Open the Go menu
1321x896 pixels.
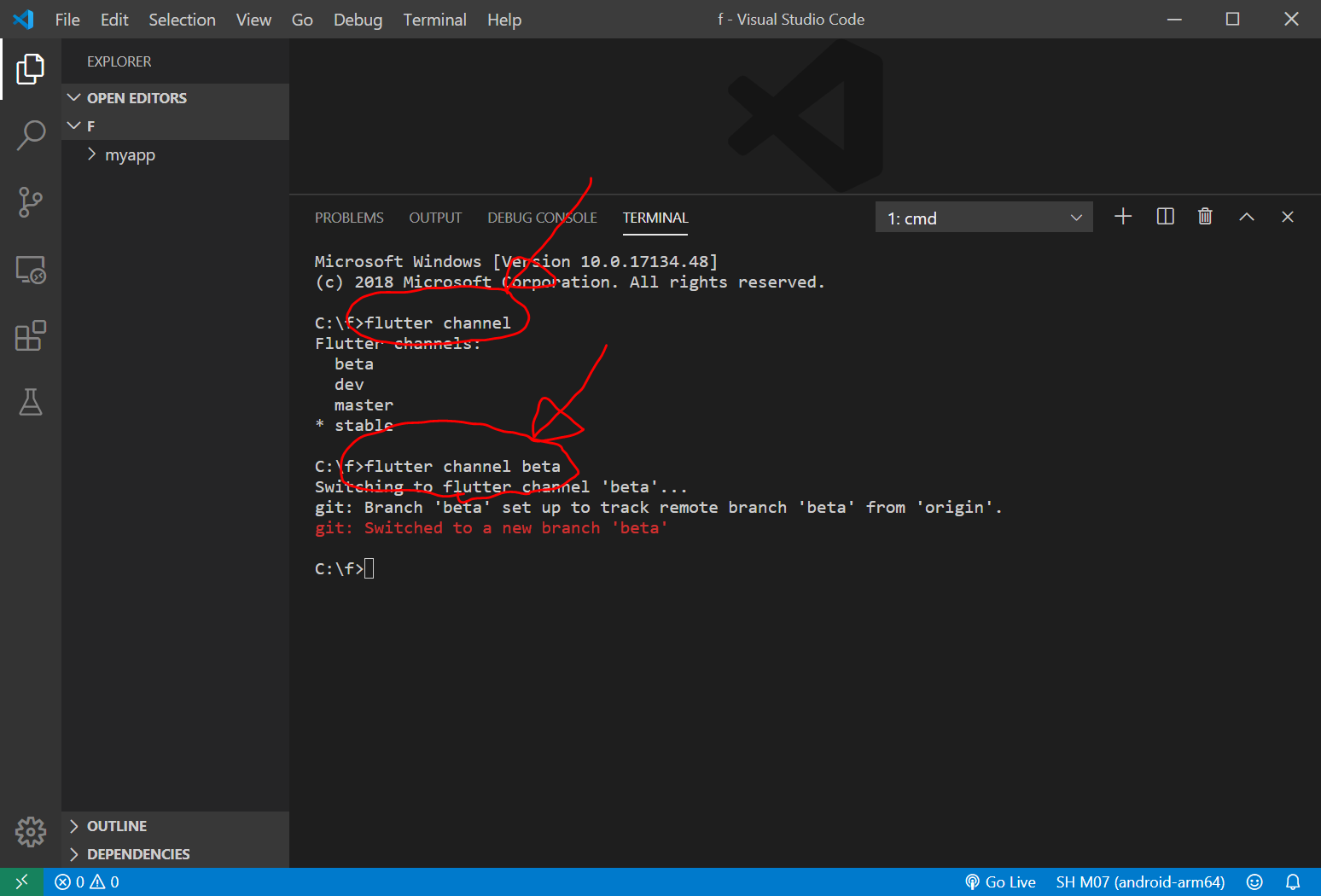click(x=302, y=20)
